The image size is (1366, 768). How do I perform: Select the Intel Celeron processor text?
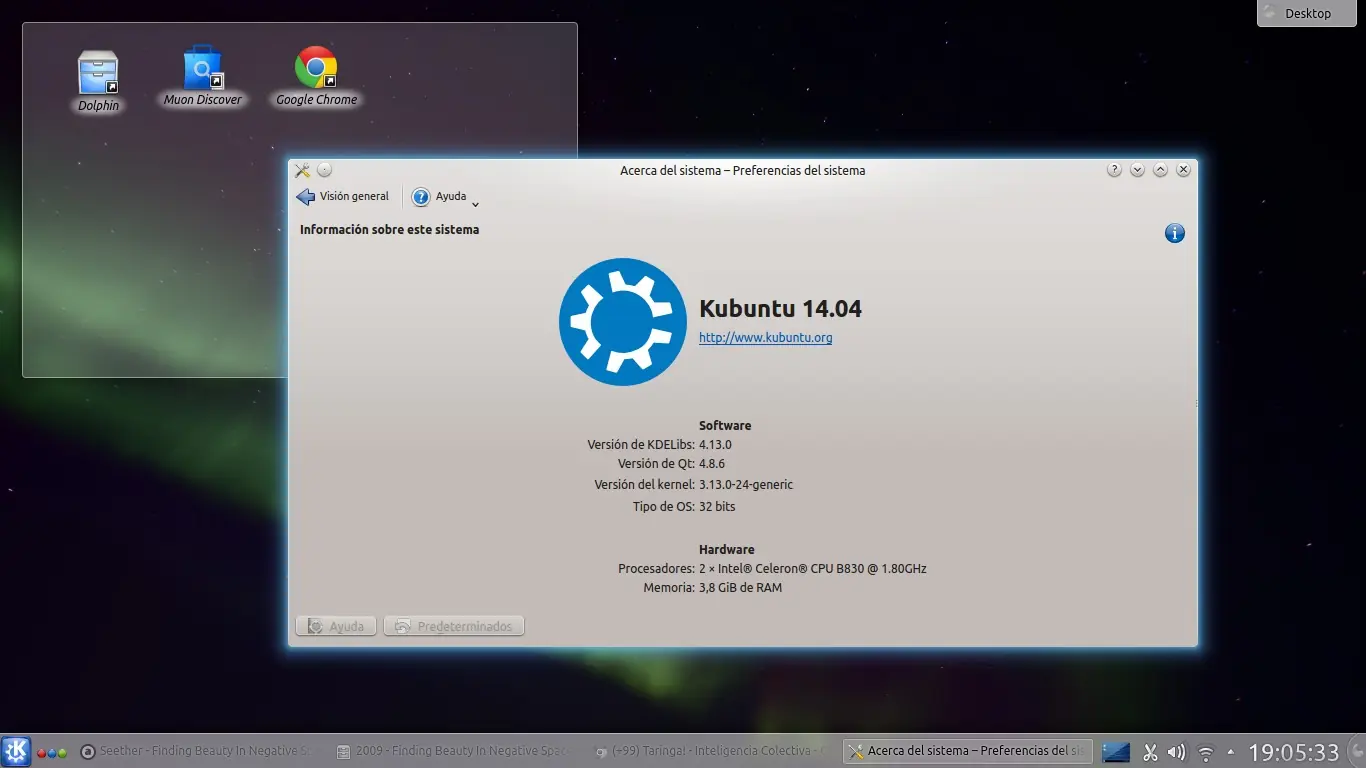(x=813, y=569)
